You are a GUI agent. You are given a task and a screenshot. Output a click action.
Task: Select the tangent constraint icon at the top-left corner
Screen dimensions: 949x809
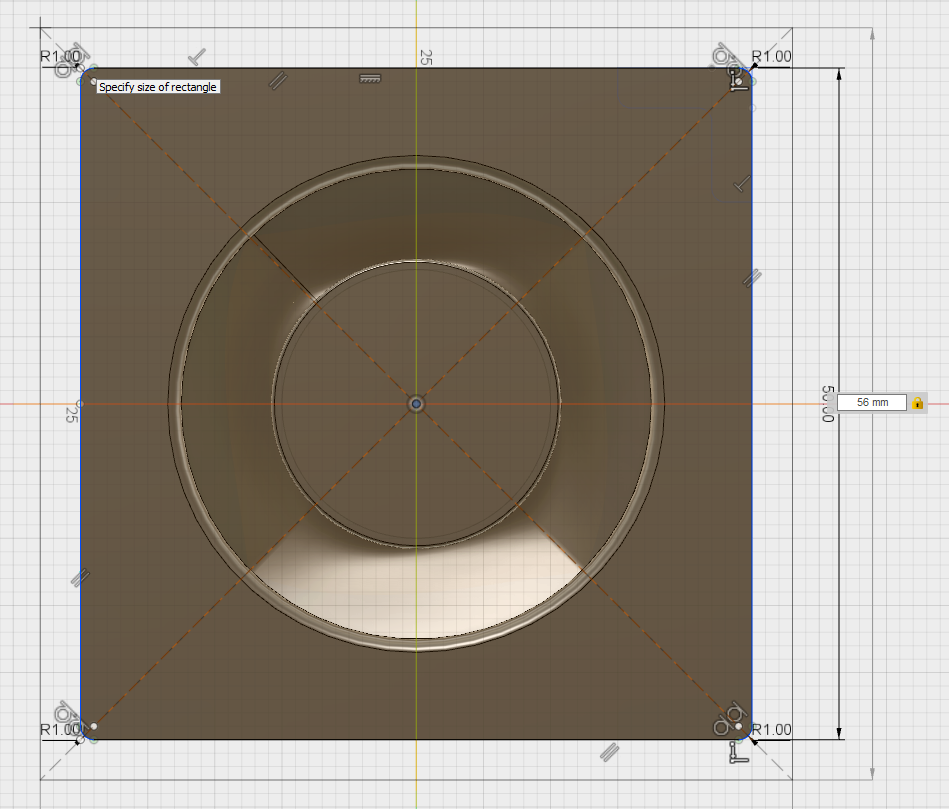(71, 61)
